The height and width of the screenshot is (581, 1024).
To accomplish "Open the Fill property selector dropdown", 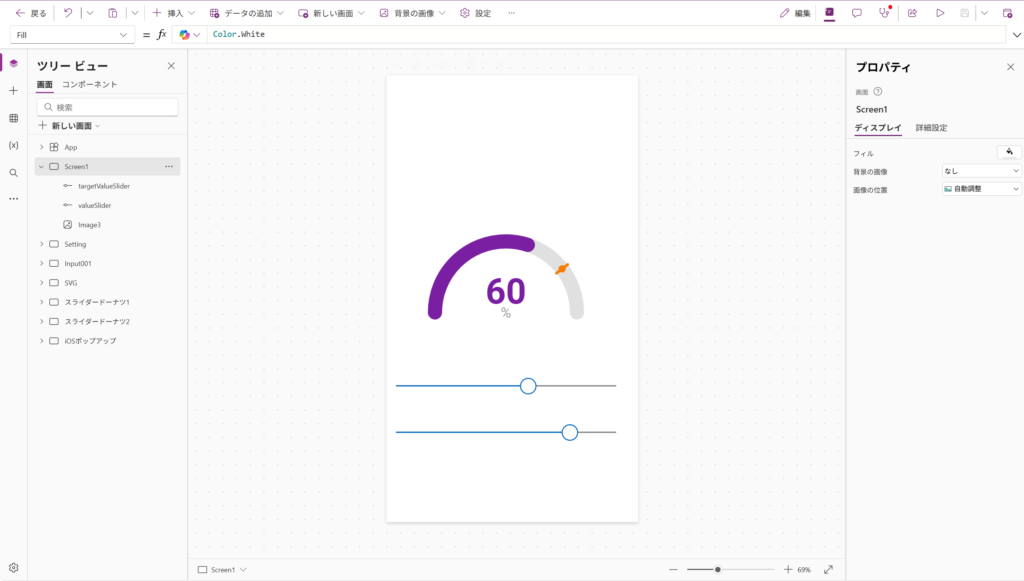I will [x=71, y=35].
